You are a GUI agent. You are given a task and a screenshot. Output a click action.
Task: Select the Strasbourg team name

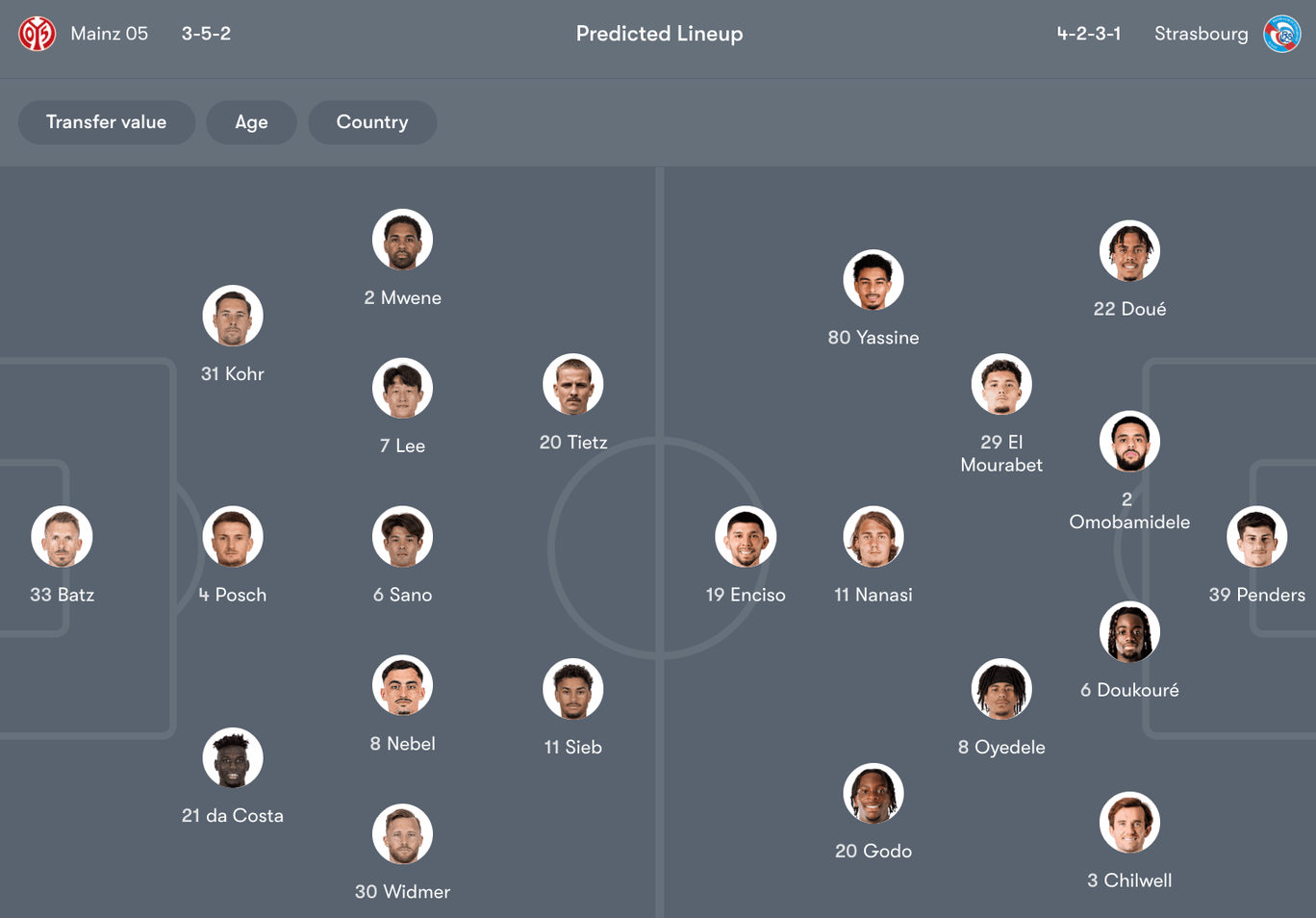[x=1201, y=33]
